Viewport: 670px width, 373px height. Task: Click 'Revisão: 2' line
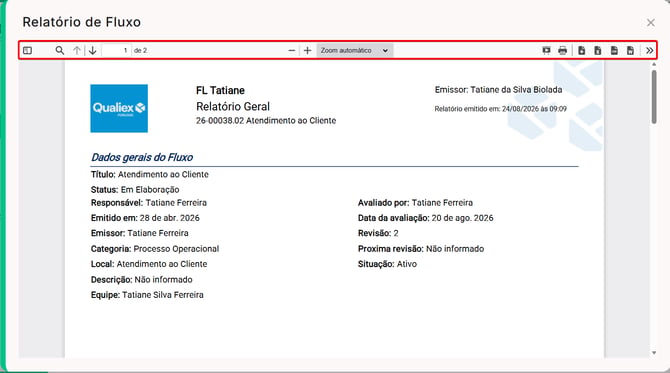[x=378, y=233]
